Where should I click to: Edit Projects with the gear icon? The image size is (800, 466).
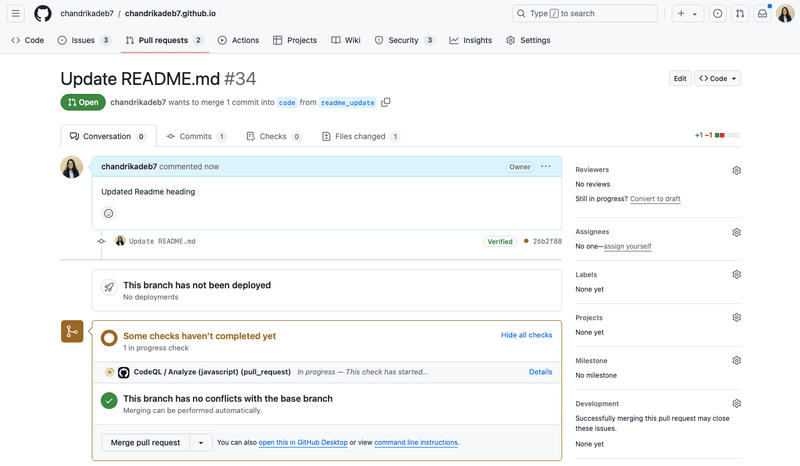pos(736,317)
